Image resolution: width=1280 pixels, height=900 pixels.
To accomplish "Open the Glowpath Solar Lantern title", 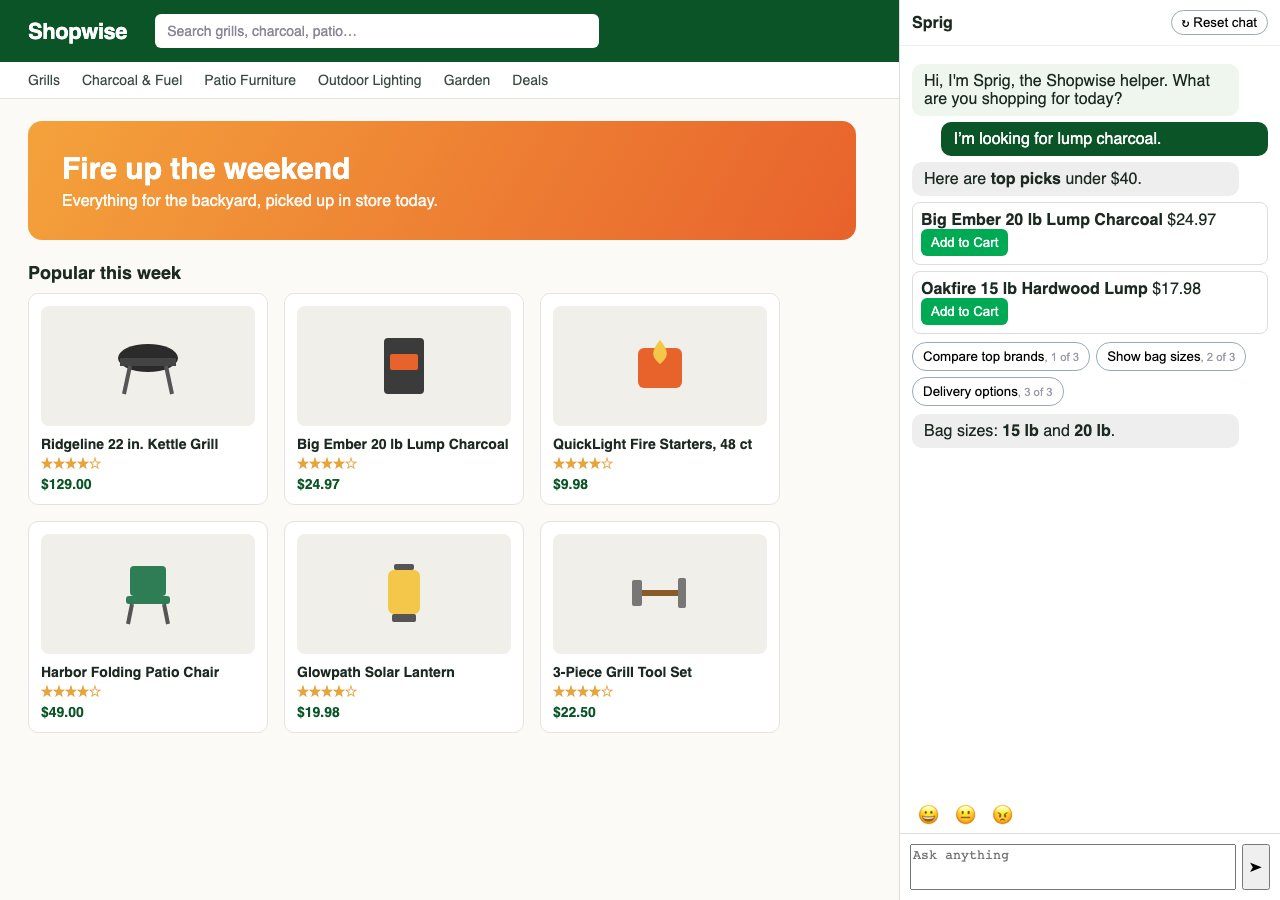I will (376, 672).
